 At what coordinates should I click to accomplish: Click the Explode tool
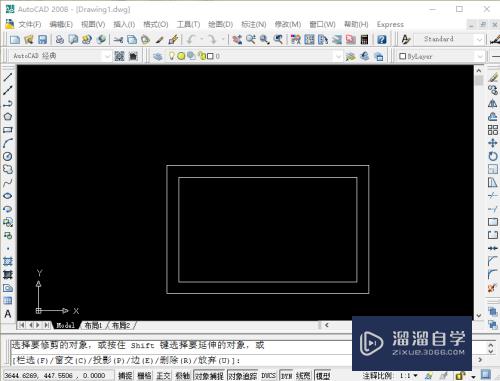(x=493, y=287)
